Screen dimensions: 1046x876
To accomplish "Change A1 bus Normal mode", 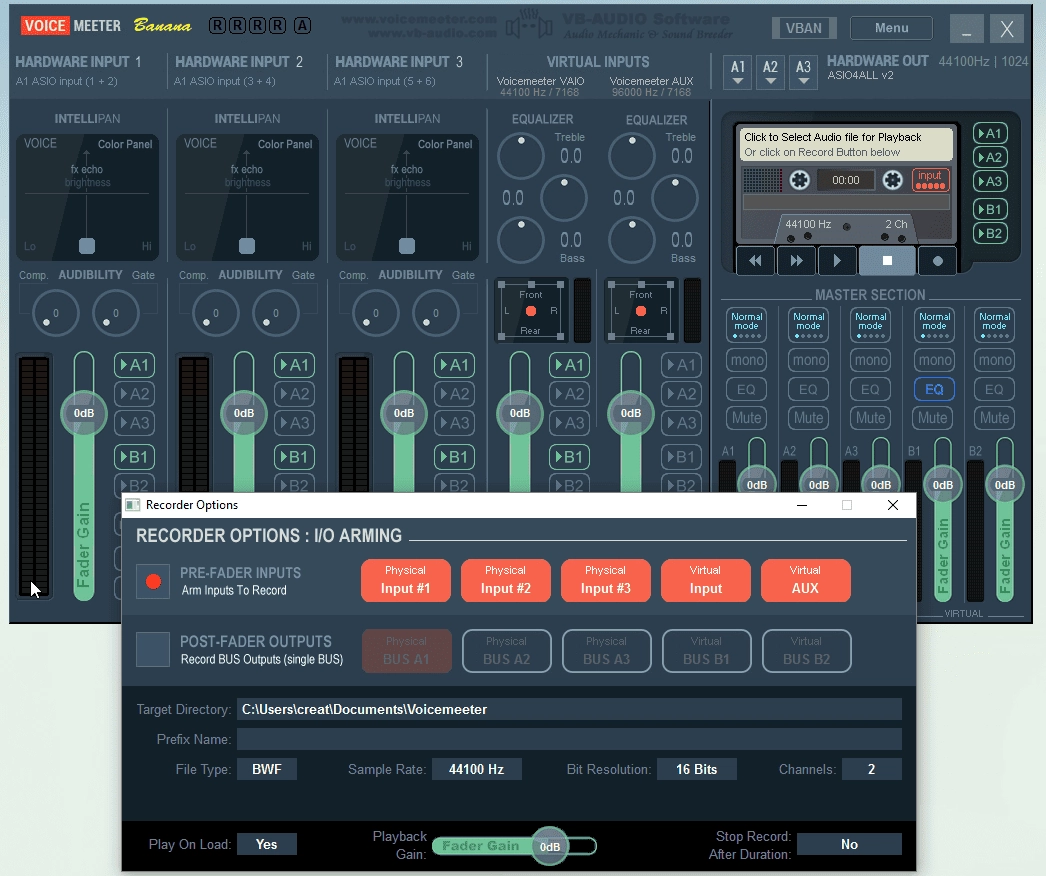I will tap(746, 325).
